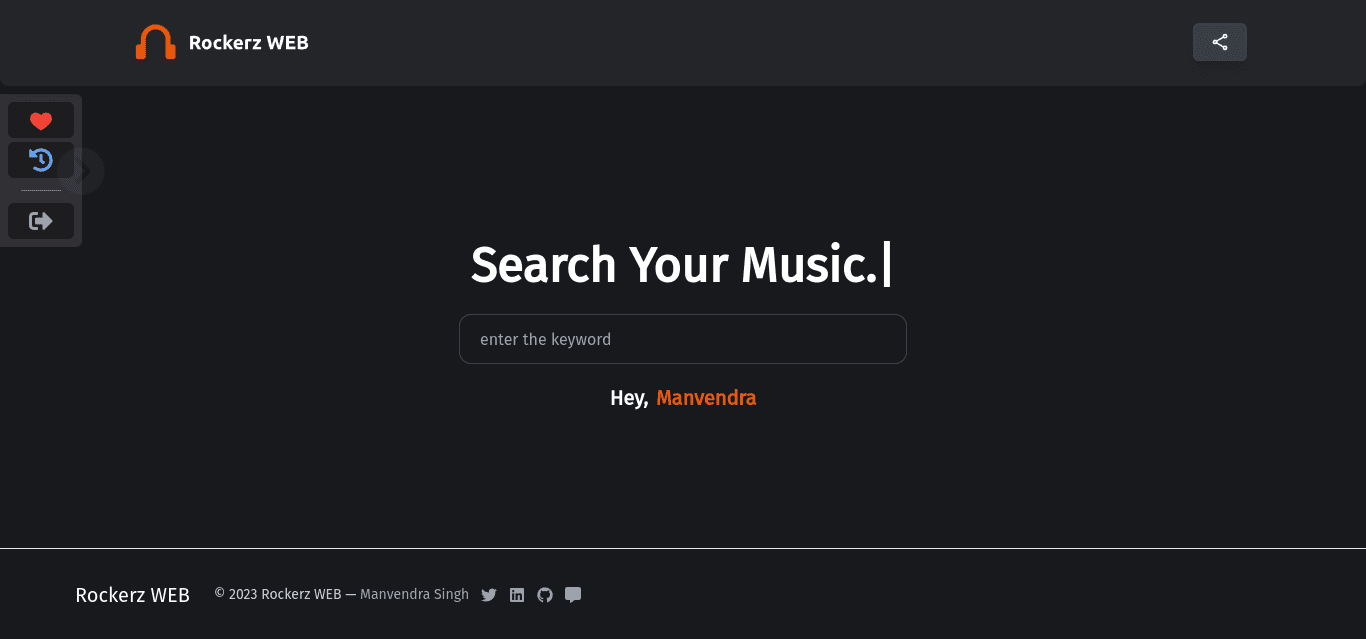This screenshot has width=1366, height=639.
Task: Click the 'Hey,' greeting text
Action: click(x=629, y=398)
